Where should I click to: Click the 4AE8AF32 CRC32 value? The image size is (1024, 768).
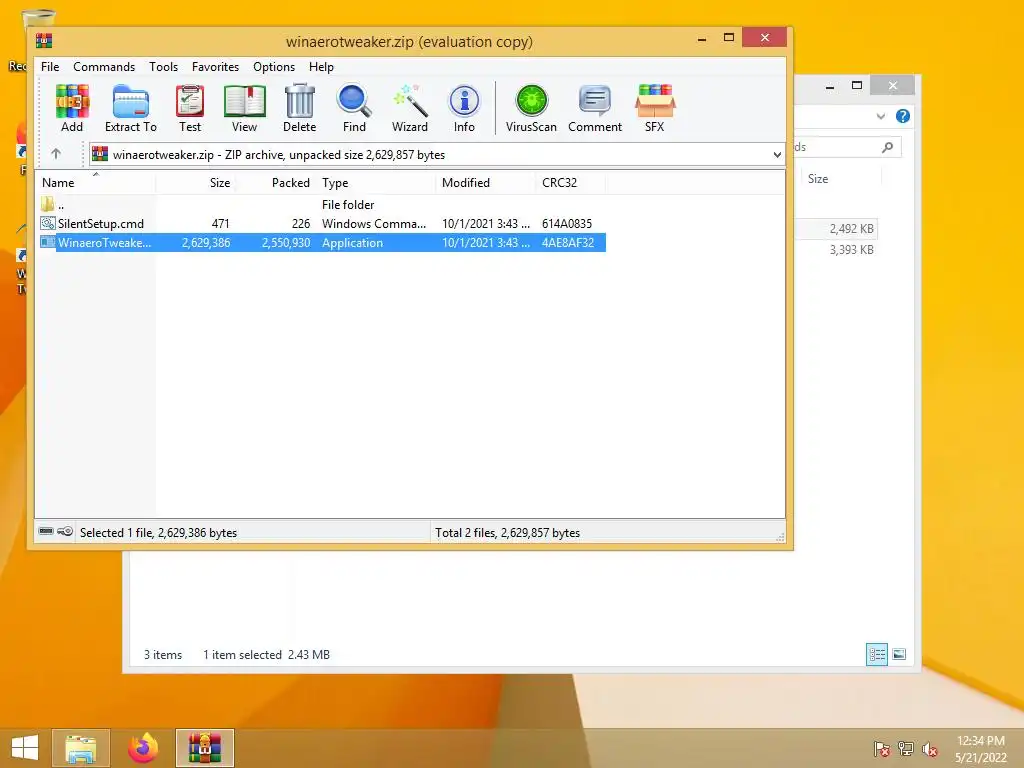568,242
